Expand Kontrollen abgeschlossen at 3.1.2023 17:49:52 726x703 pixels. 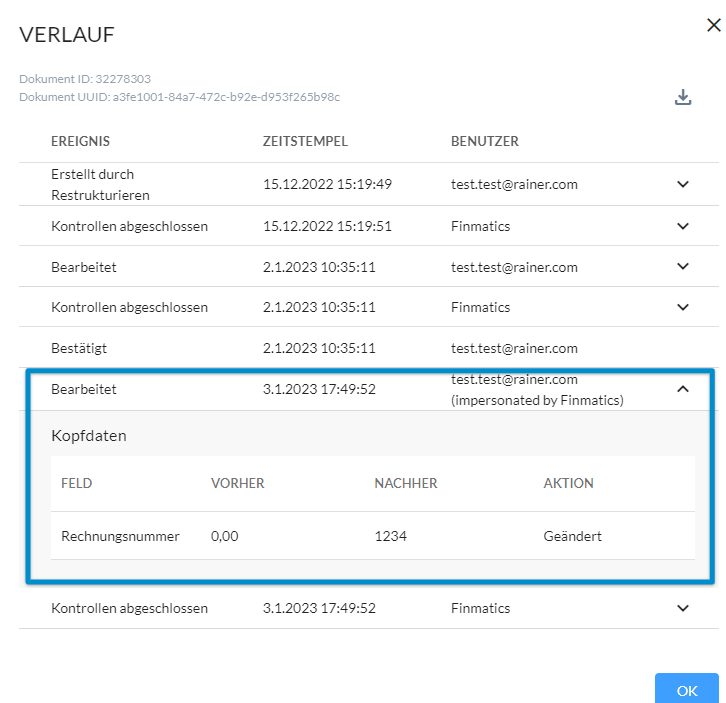(x=682, y=608)
